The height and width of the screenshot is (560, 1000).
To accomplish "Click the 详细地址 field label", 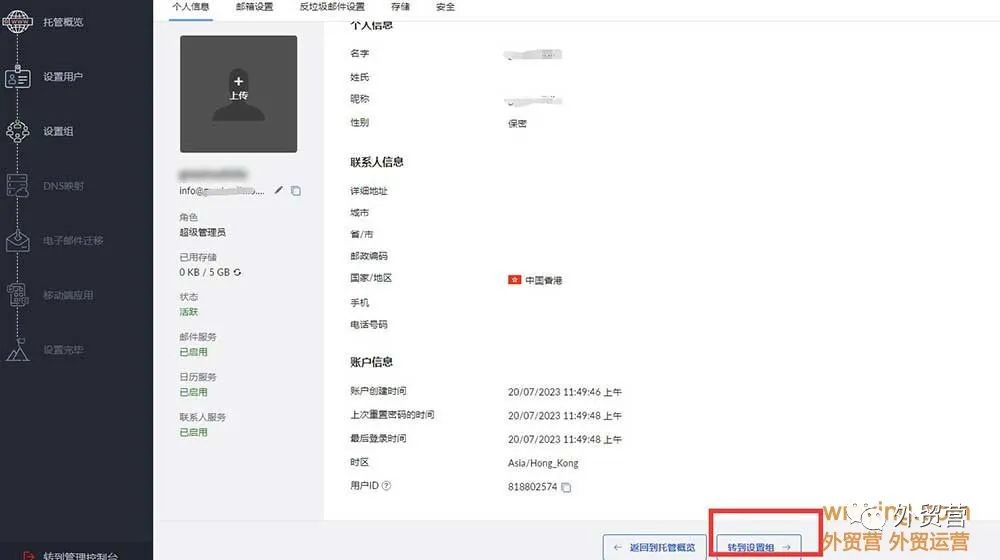I will point(369,191).
